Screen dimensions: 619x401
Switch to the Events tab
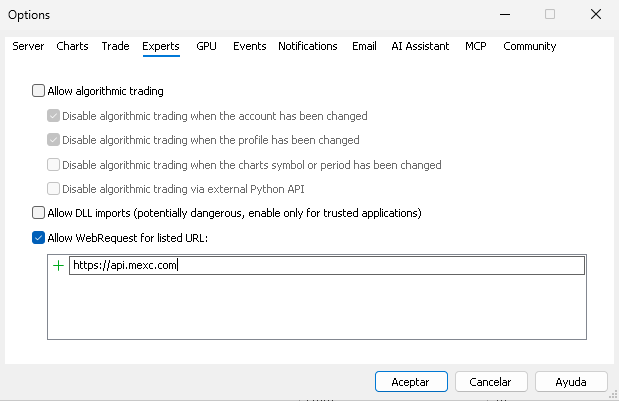(249, 46)
